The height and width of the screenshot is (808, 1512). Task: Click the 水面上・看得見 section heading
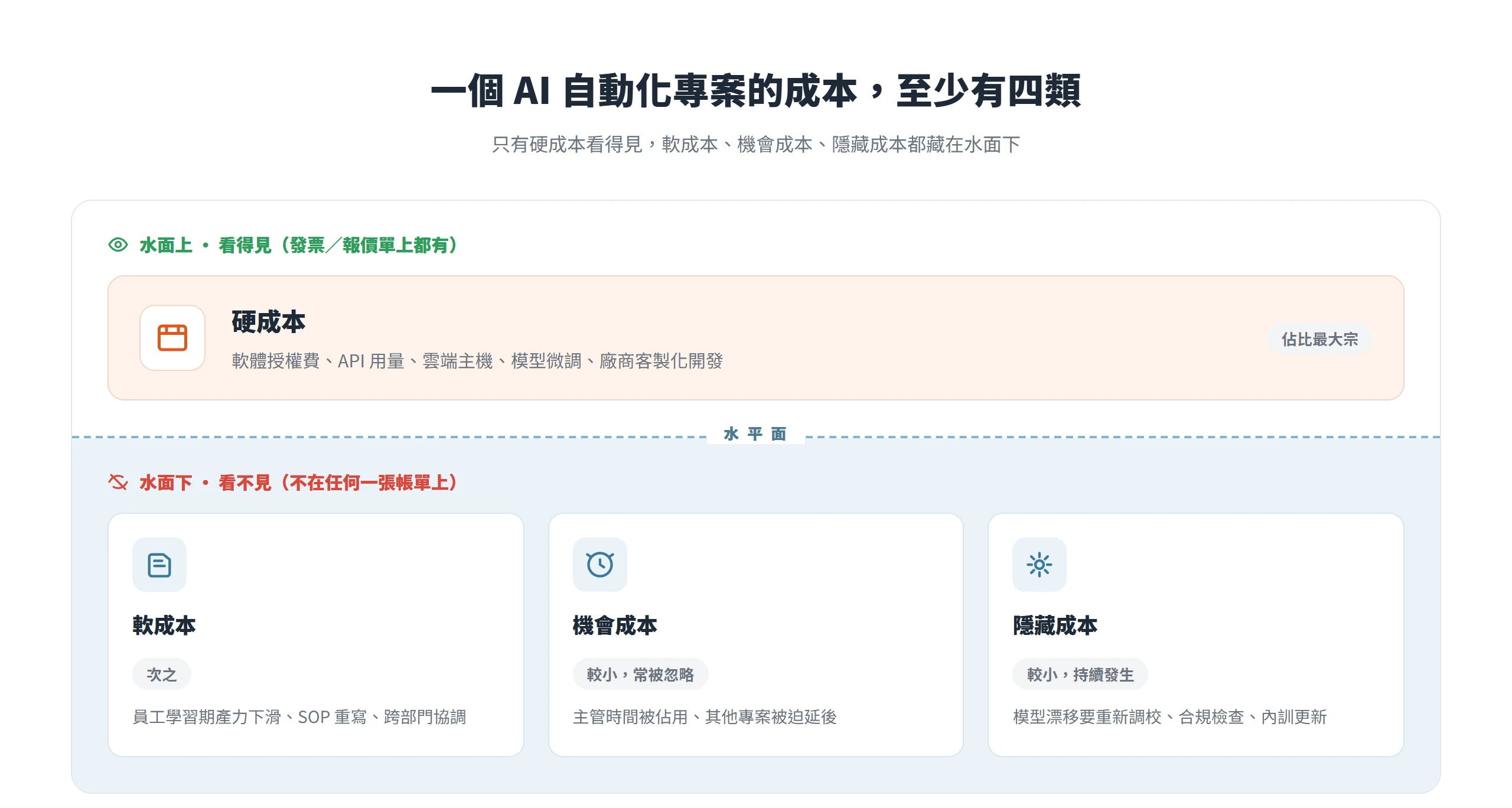[x=299, y=245]
